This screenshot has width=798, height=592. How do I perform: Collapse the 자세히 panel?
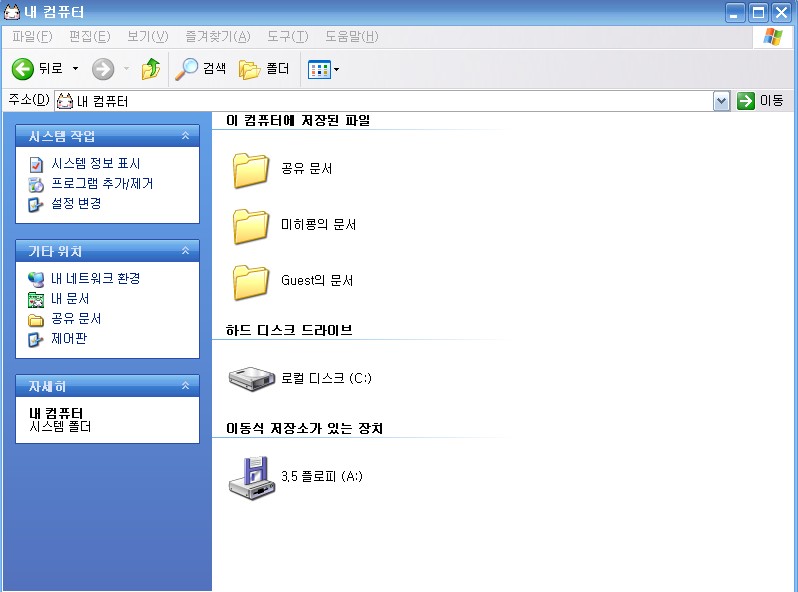[x=185, y=386]
